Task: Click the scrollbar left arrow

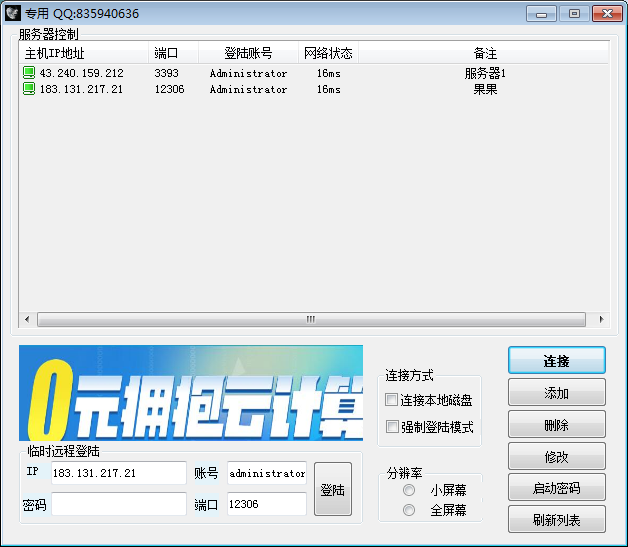Action: (x=27, y=320)
